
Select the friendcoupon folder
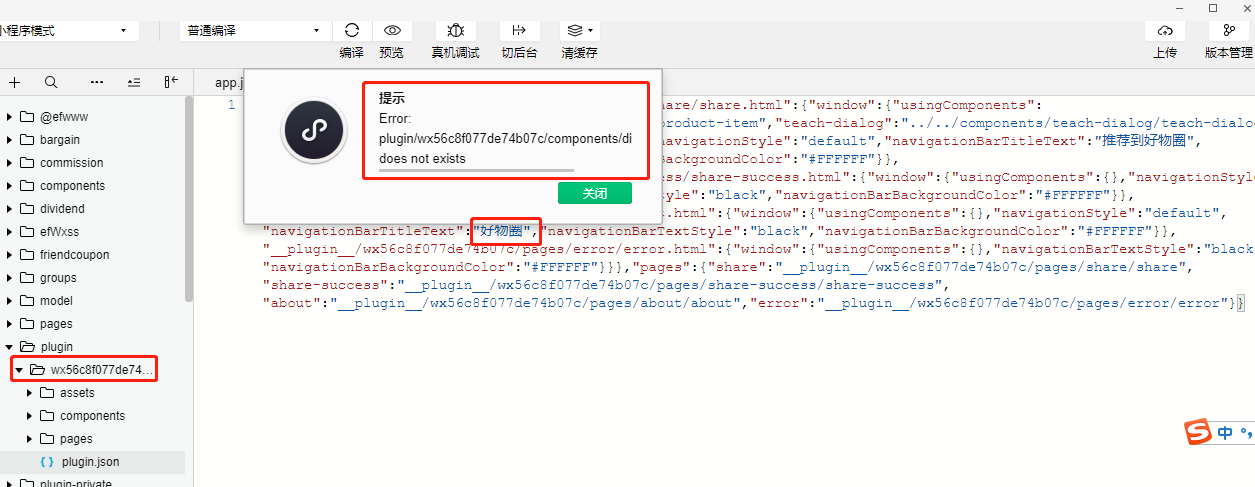click(75, 255)
